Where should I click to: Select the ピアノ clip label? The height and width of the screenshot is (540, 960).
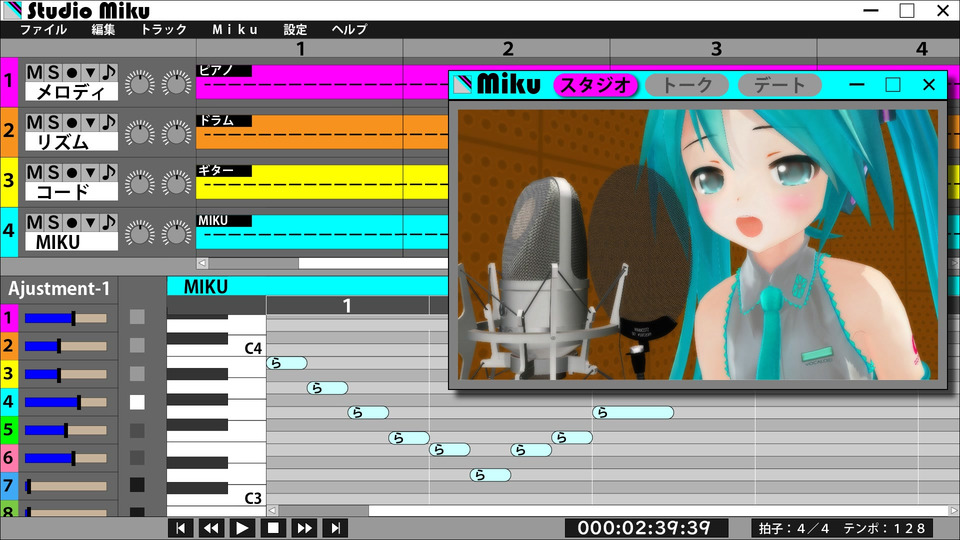tap(224, 71)
